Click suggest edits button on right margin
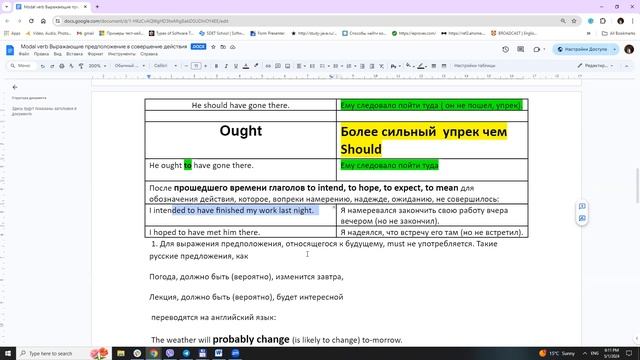 [582, 218]
